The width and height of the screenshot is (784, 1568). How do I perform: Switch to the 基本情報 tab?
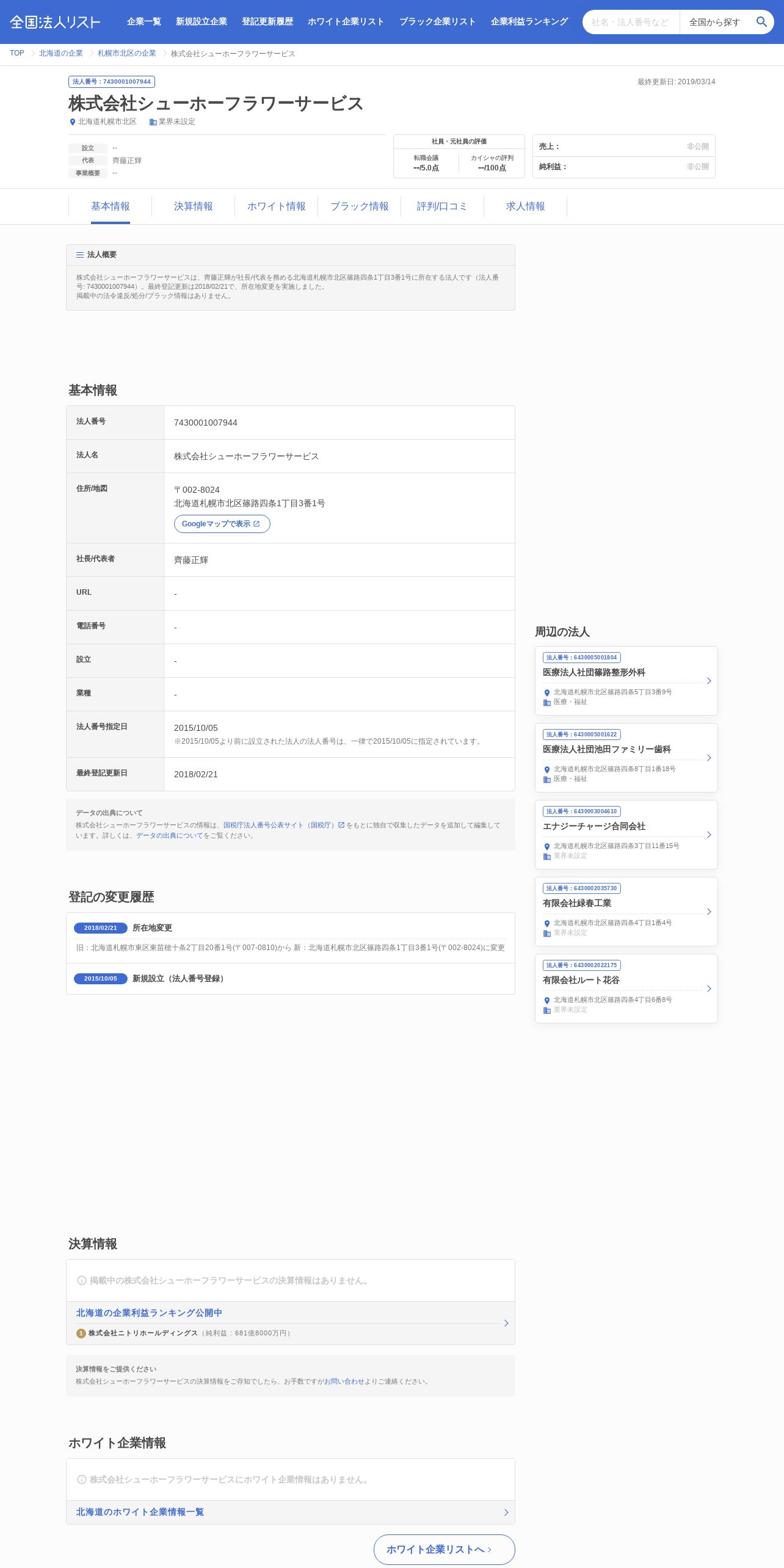111,206
